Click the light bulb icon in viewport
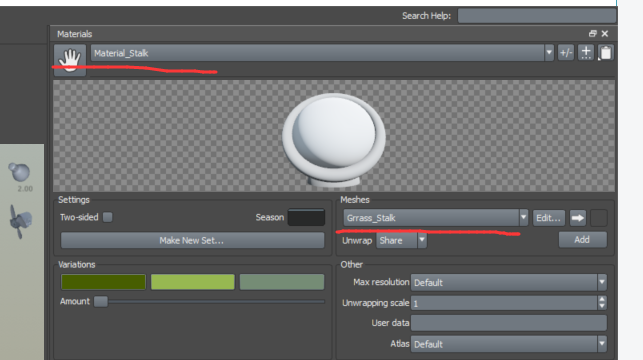This screenshot has height=360, width=643. pyautogui.click(x=19, y=172)
